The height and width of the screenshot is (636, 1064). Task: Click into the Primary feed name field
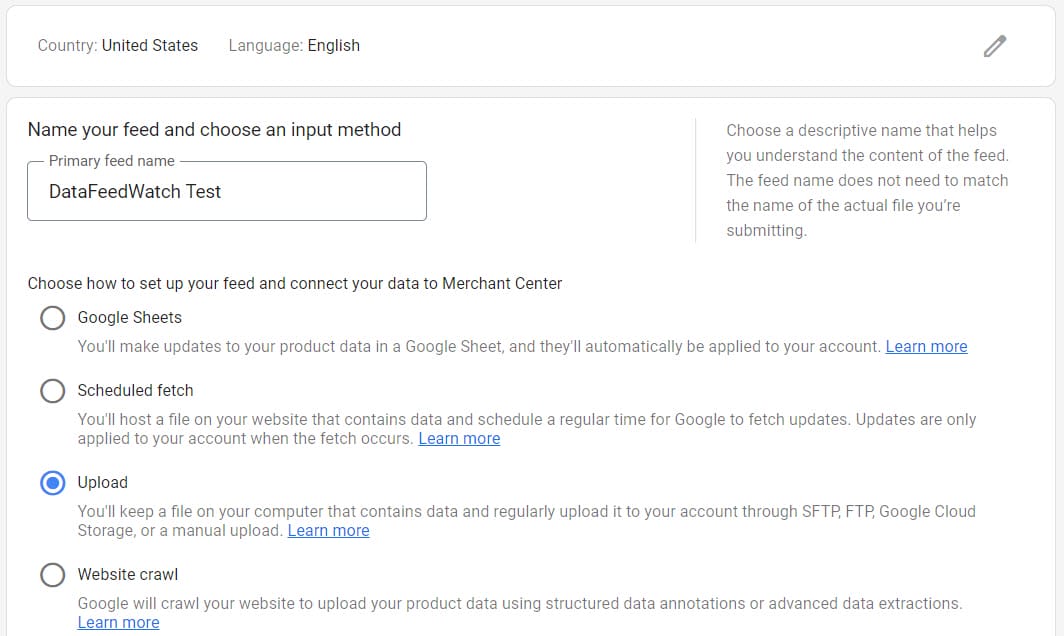[227, 192]
